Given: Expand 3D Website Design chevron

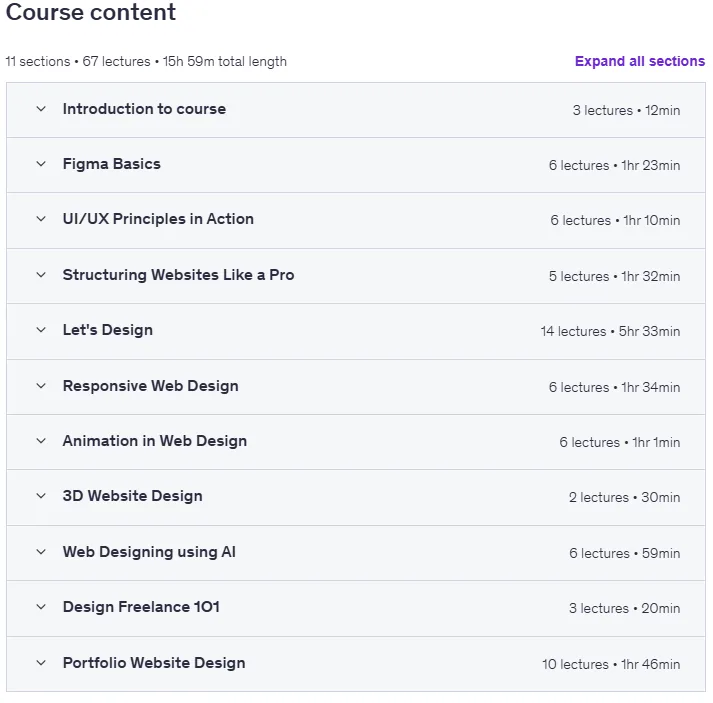Looking at the screenshot, I should pyautogui.click(x=41, y=496).
